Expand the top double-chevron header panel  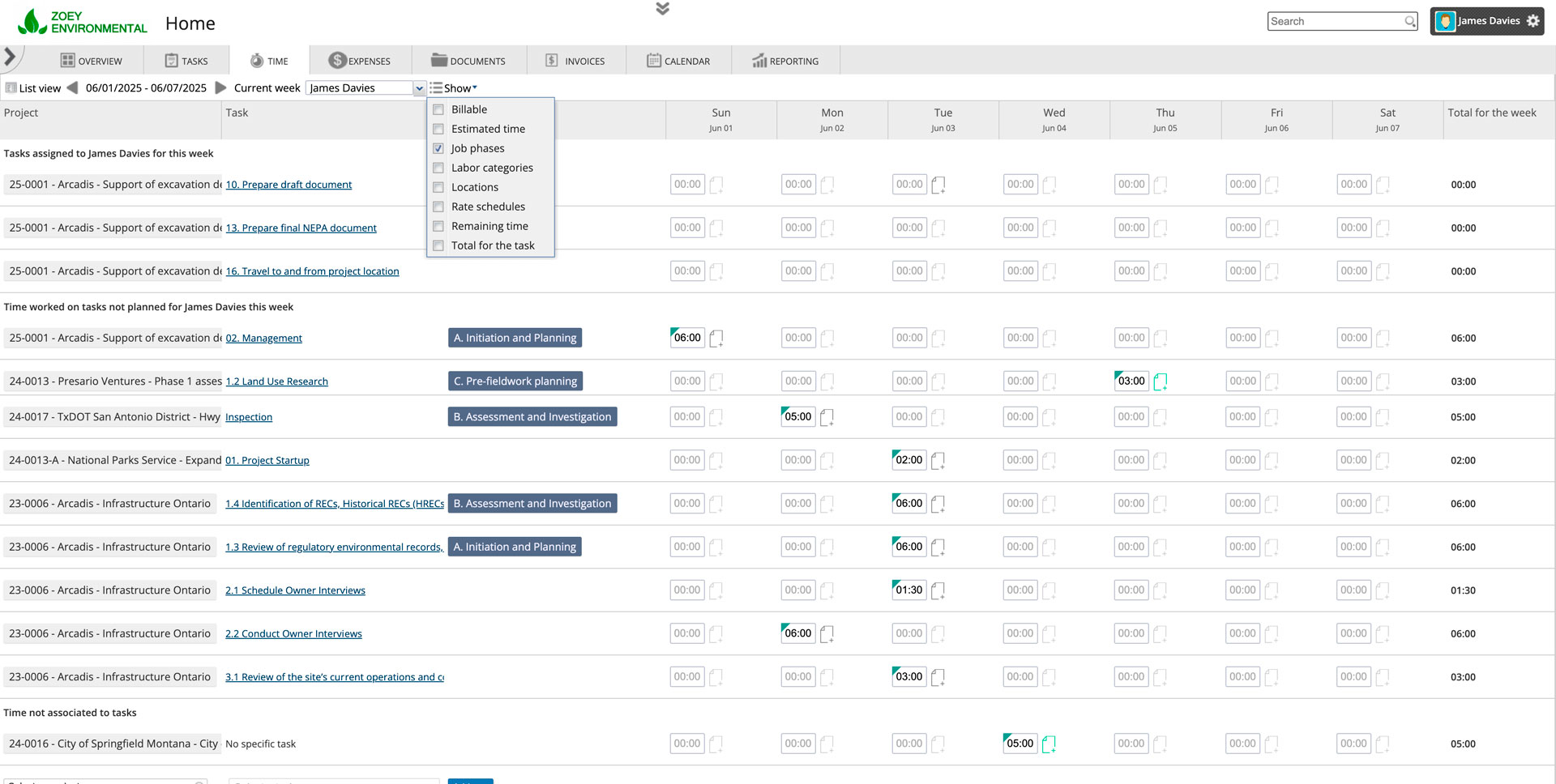[x=662, y=9]
